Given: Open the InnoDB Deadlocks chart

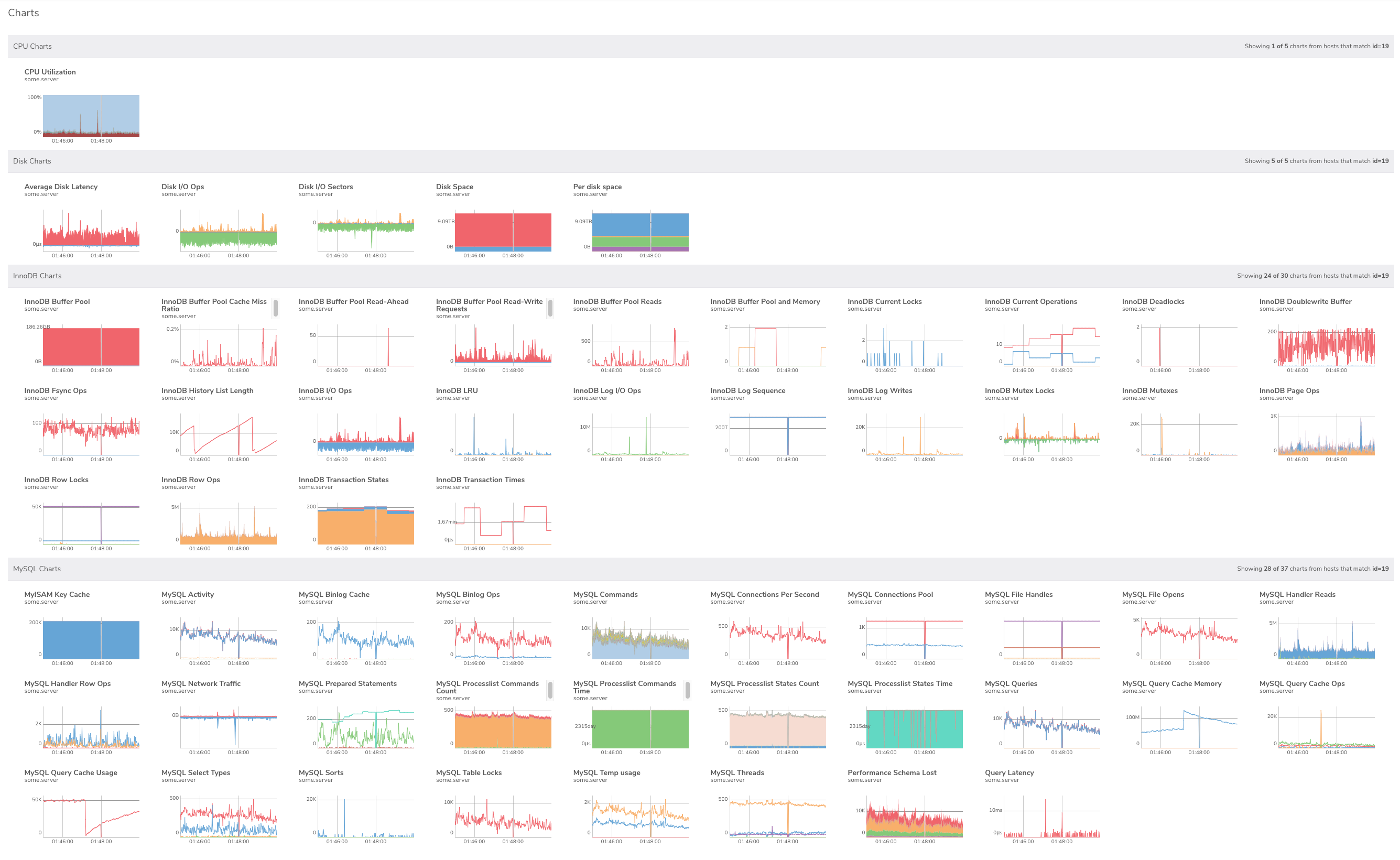Looking at the screenshot, I should click(1153, 301).
